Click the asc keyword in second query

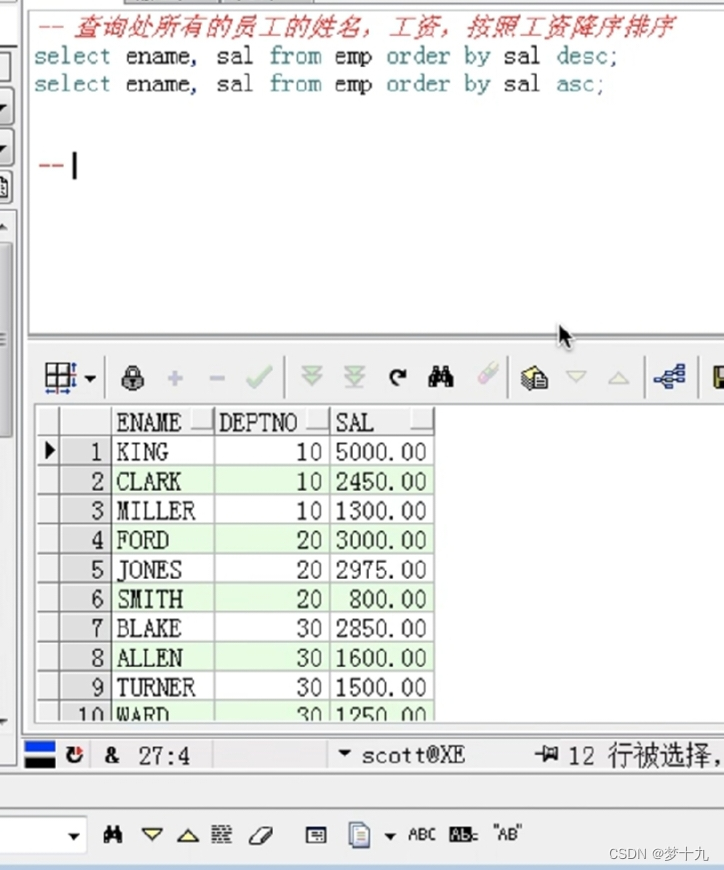(575, 84)
